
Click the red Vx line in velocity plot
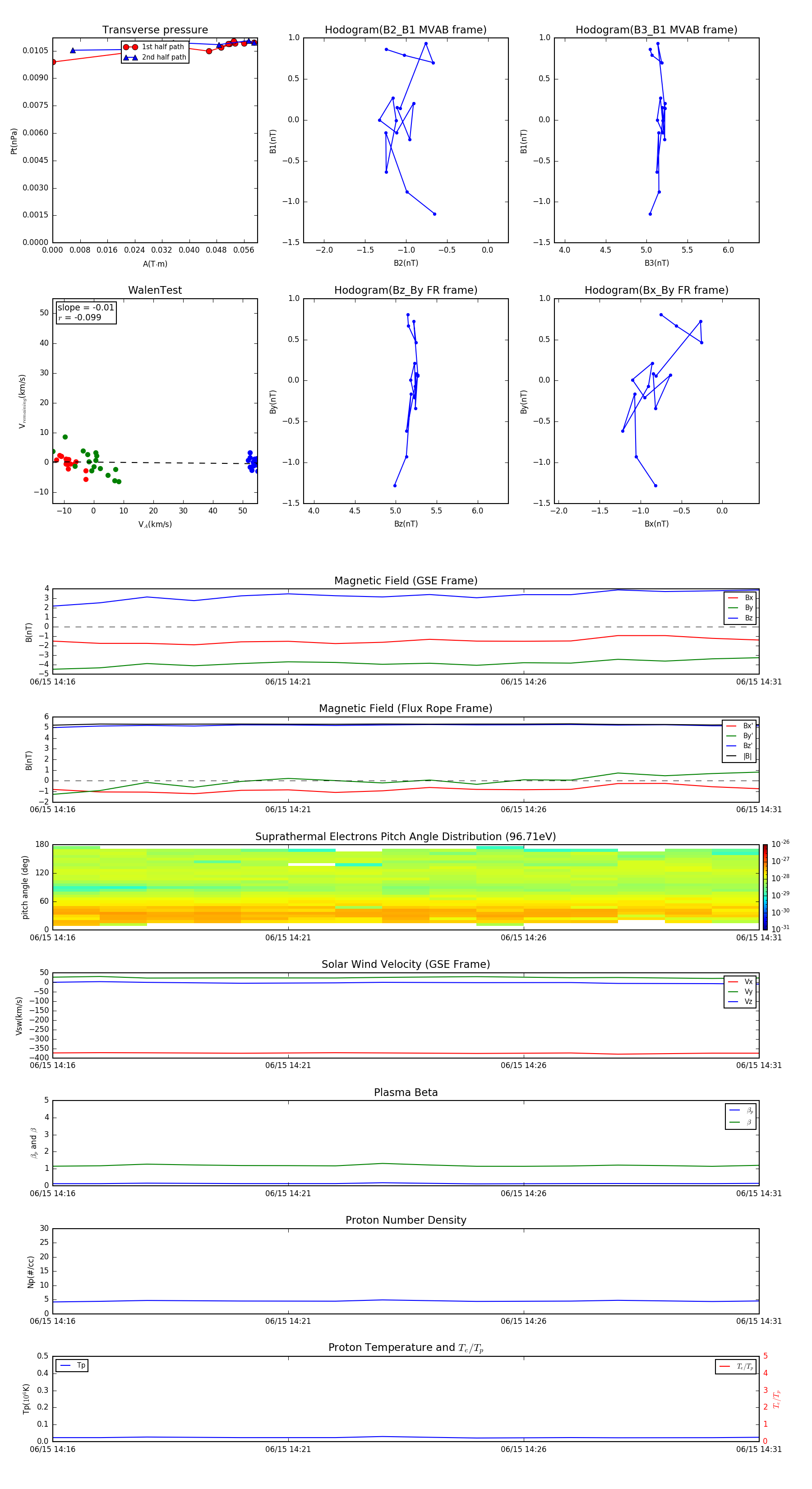(406, 1053)
